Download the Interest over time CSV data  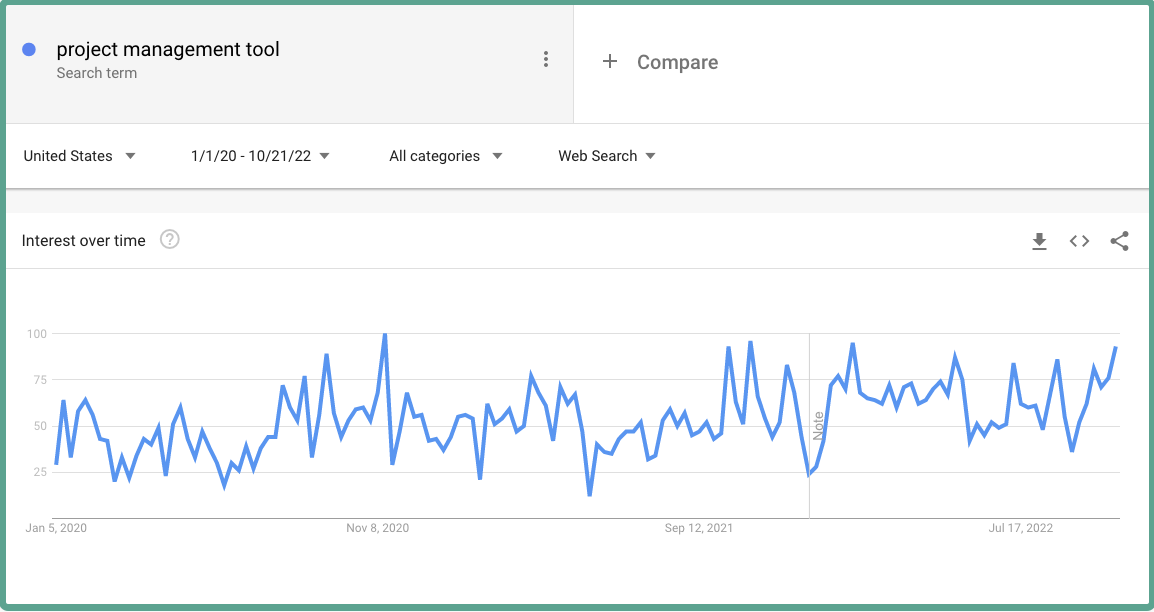coord(1039,241)
